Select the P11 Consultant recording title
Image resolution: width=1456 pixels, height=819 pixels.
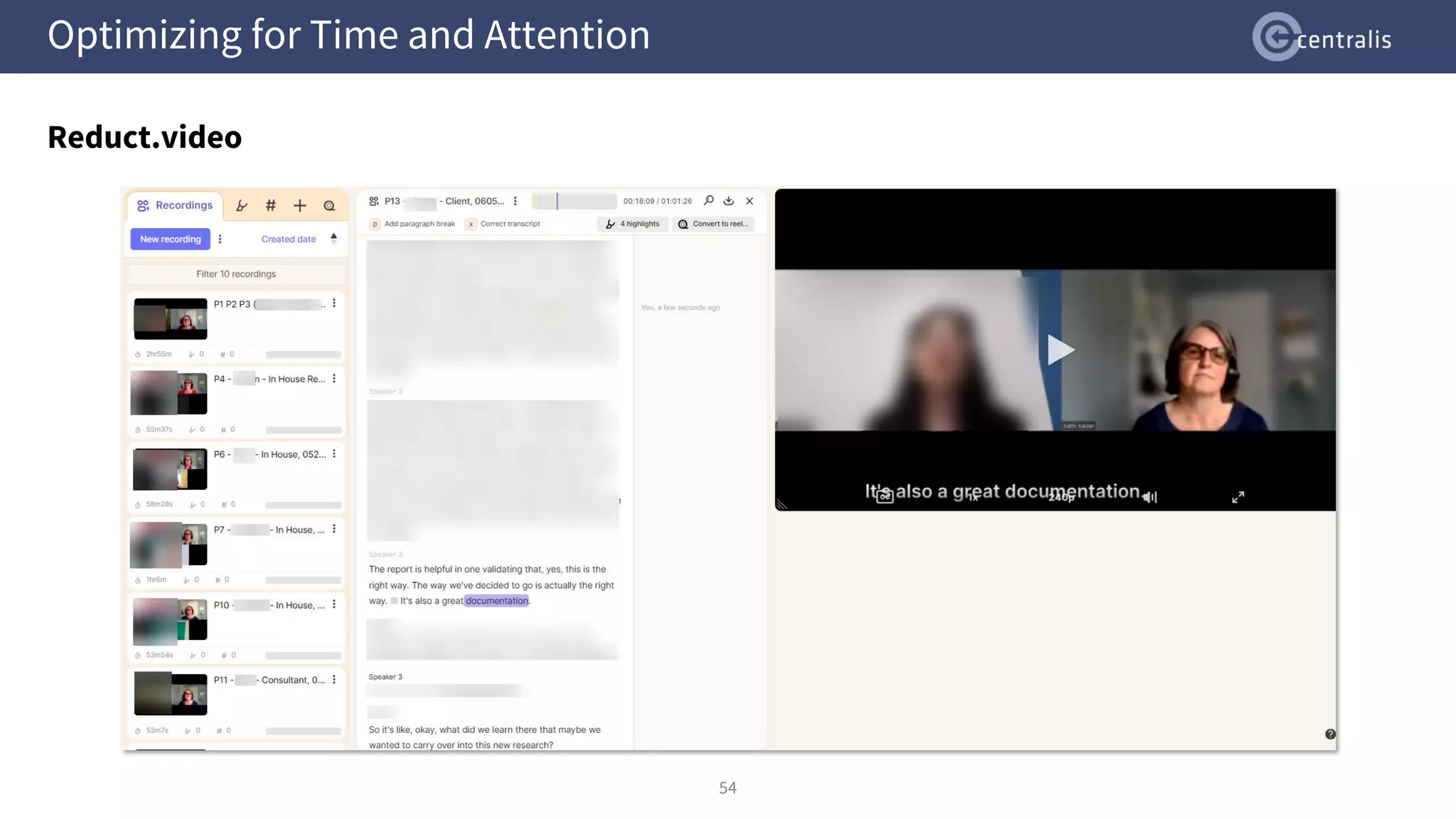click(269, 680)
